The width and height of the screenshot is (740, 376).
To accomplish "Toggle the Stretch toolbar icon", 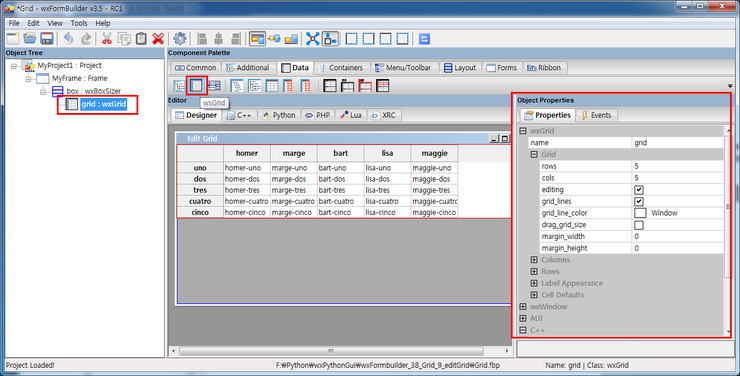I will click(330, 39).
